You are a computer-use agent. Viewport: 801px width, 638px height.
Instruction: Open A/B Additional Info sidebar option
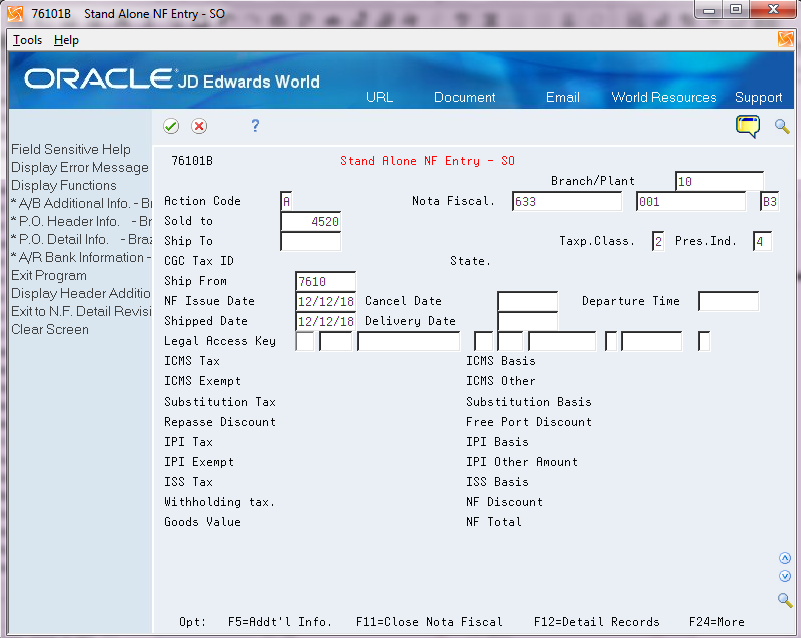(82, 203)
